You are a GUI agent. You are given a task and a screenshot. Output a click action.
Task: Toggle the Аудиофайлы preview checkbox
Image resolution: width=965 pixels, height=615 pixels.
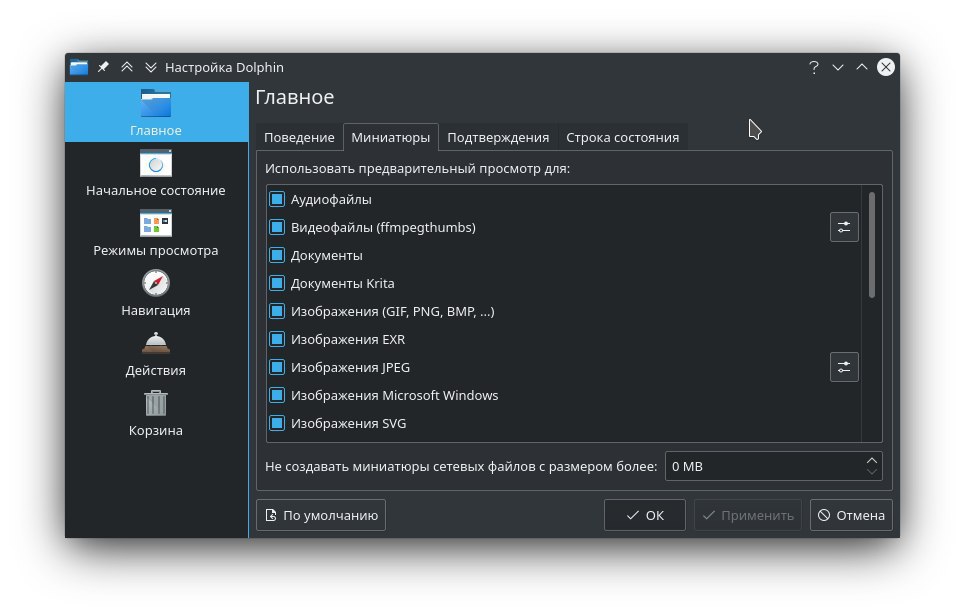[x=277, y=199]
